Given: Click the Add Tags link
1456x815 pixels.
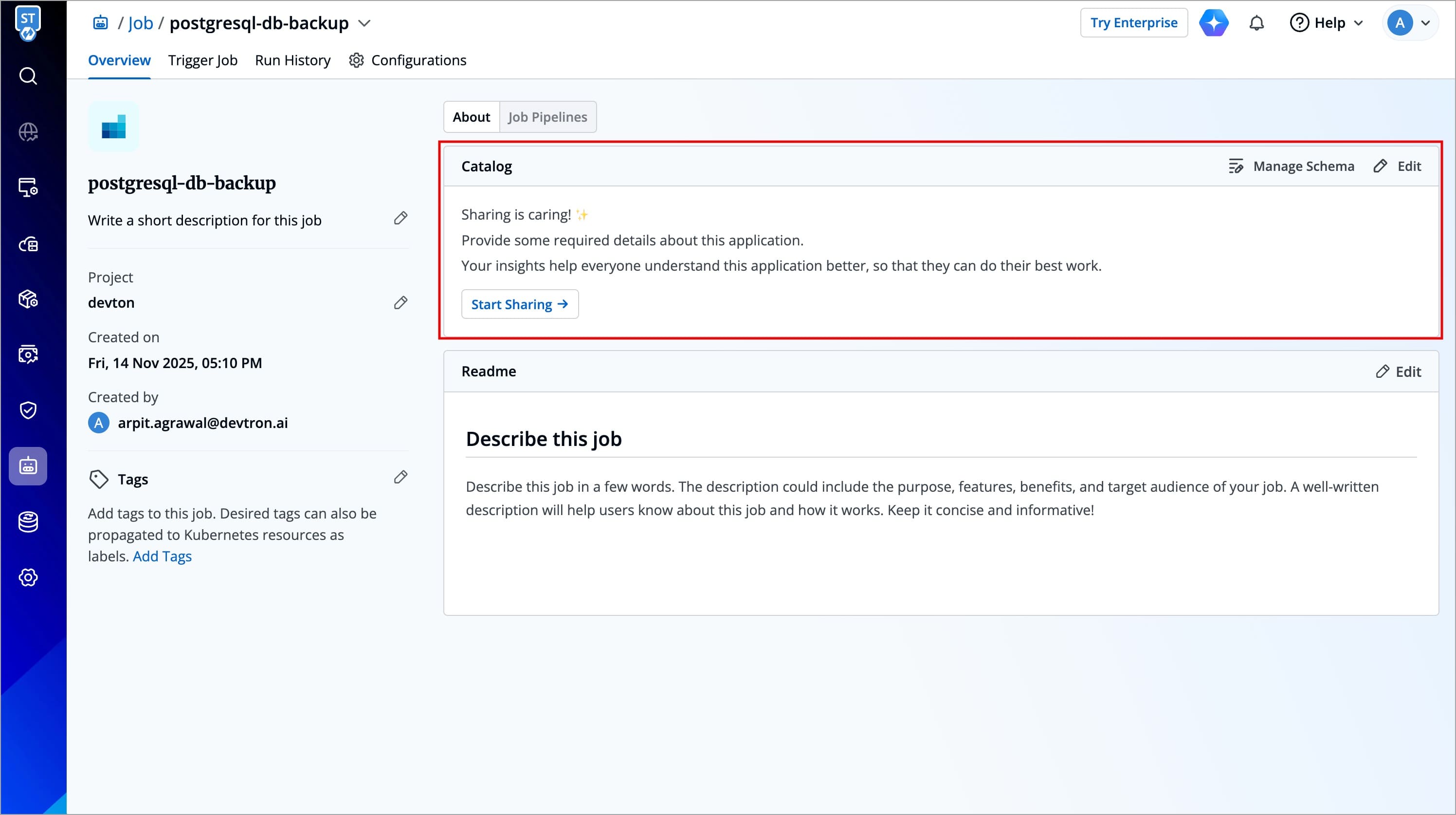Looking at the screenshot, I should 162,556.
